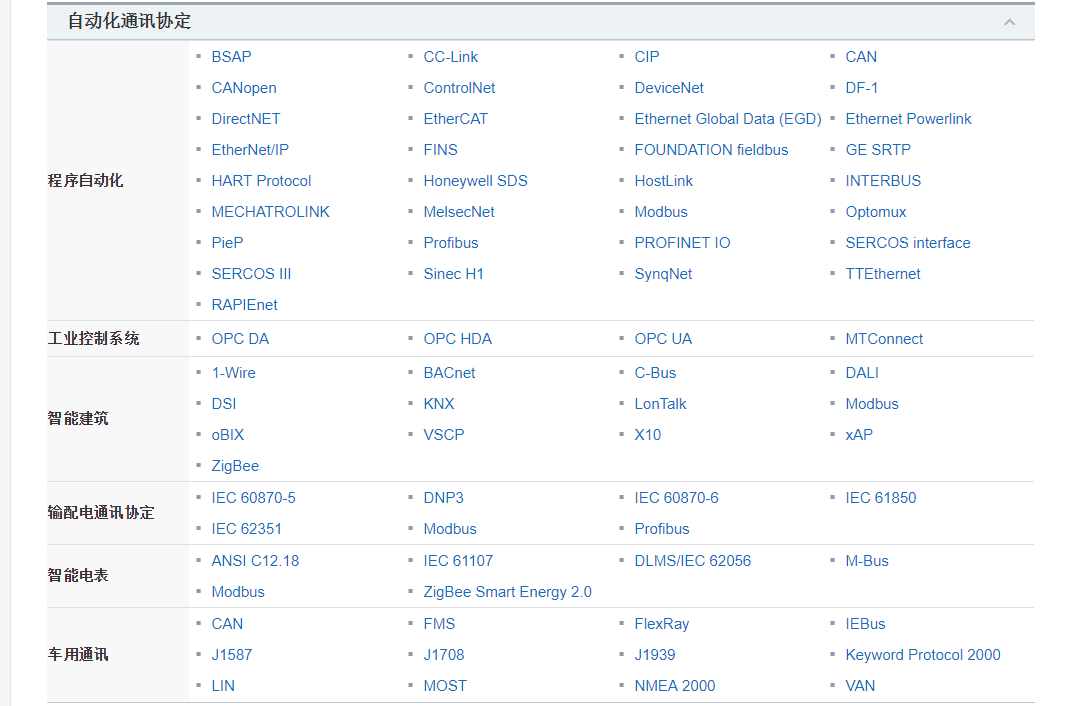
Task: Open the SynqNet link
Action: (663, 275)
